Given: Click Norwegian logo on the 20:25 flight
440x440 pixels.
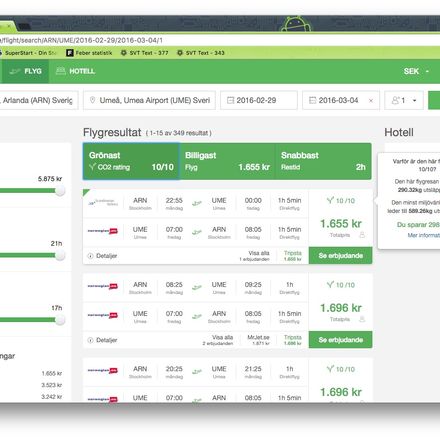Looking at the screenshot, I should pyautogui.click(x=103, y=370).
